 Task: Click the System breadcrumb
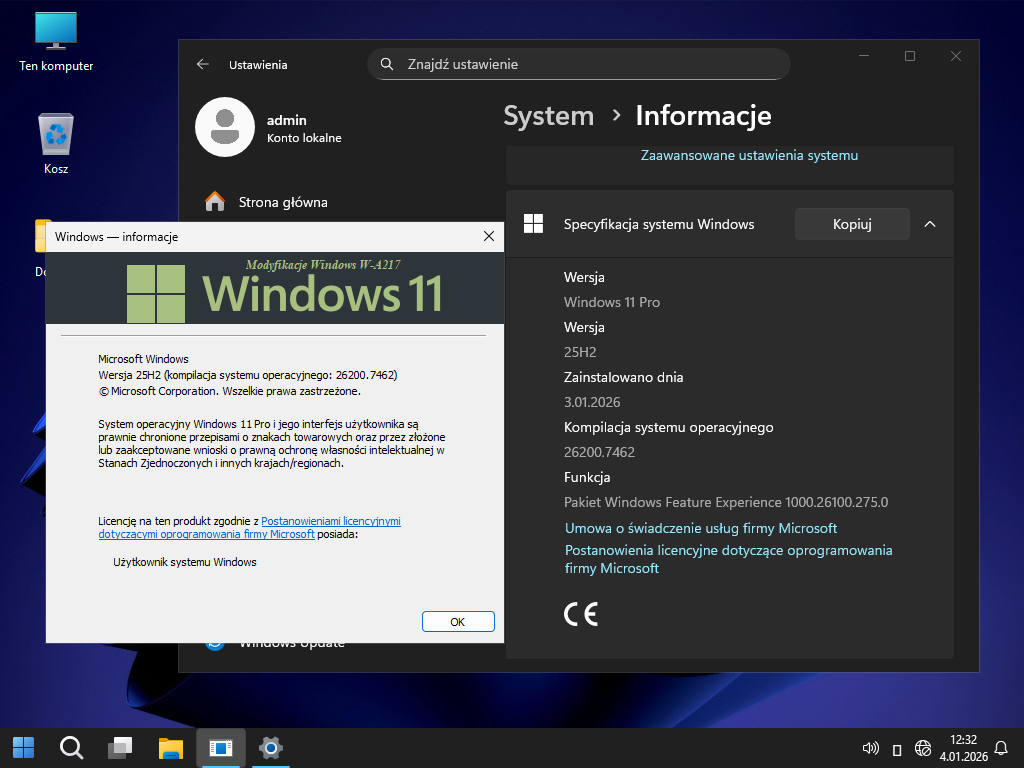click(548, 116)
